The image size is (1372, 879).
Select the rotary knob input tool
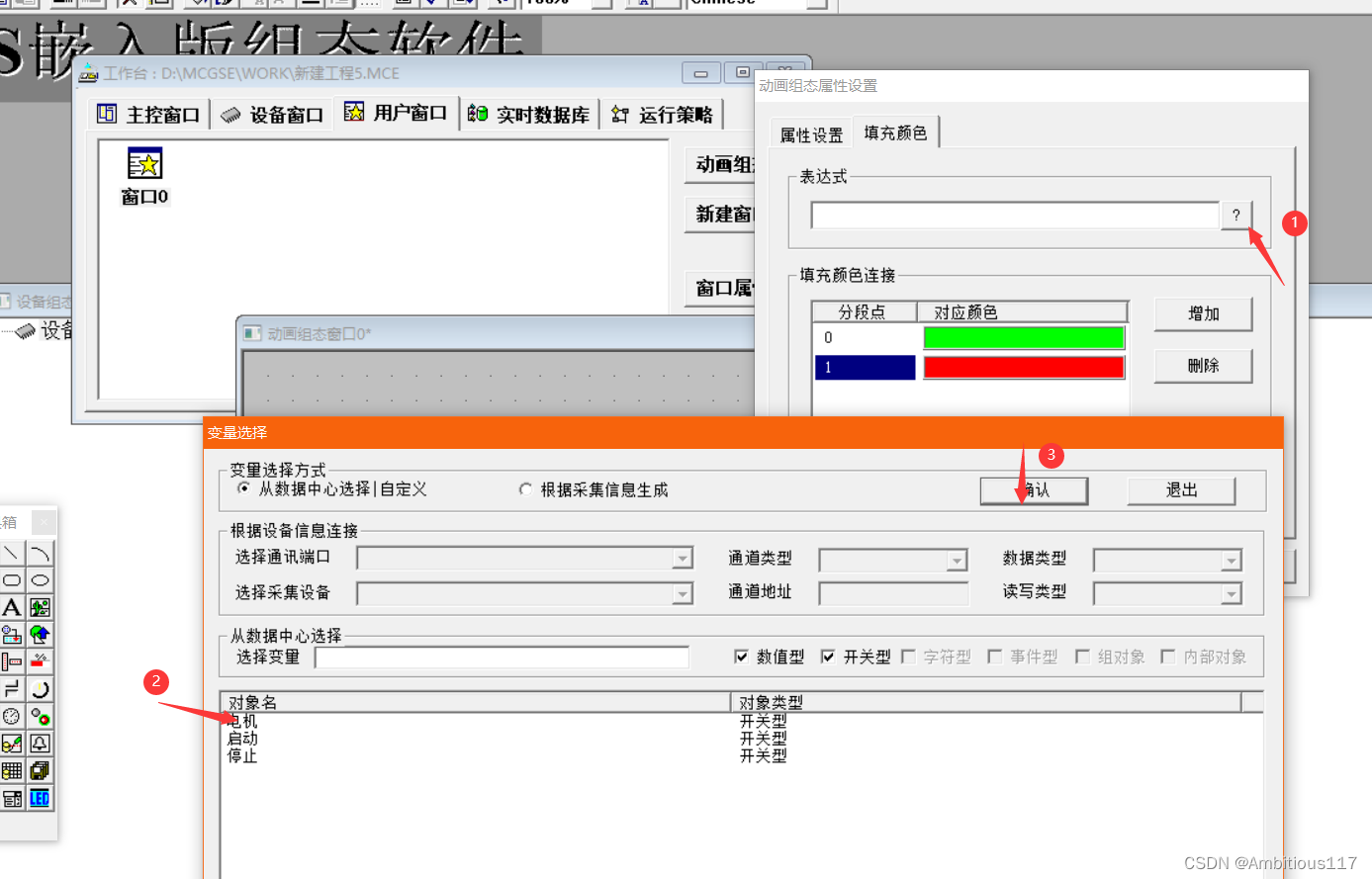click(x=40, y=689)
